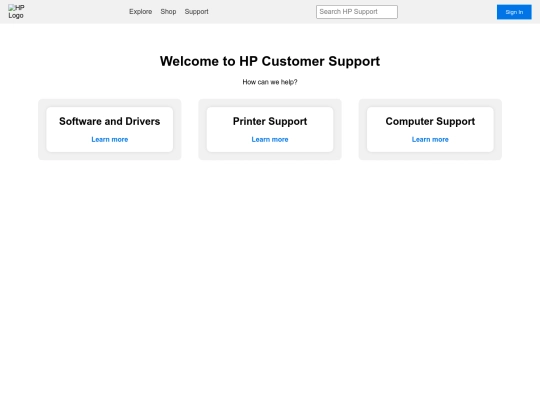Select the Printer Support heading
The height and width of the screenshot is (405, 540).
coord(270,121)
